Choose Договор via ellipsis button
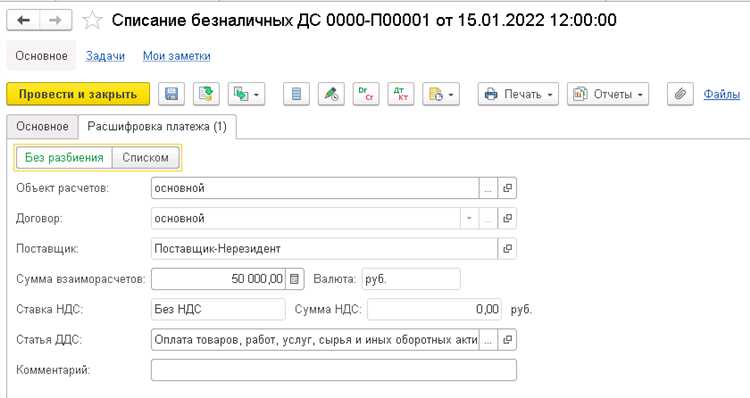 488,218
